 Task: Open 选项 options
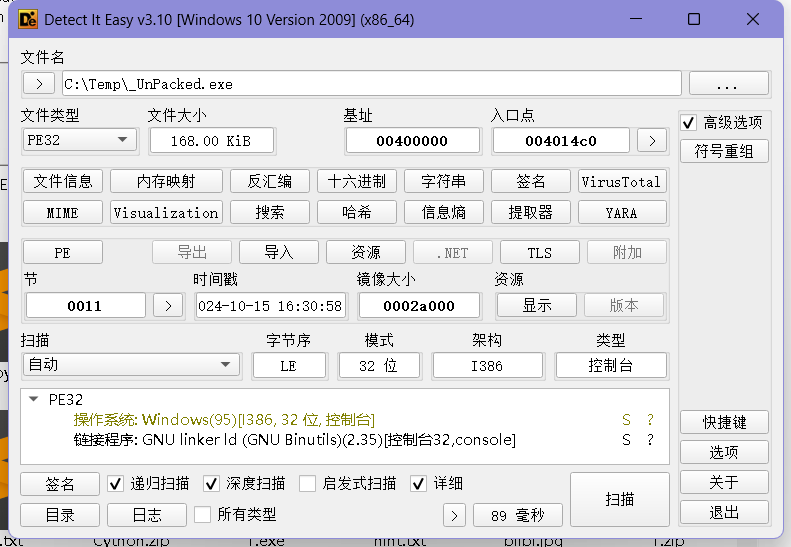pos(724,452)
